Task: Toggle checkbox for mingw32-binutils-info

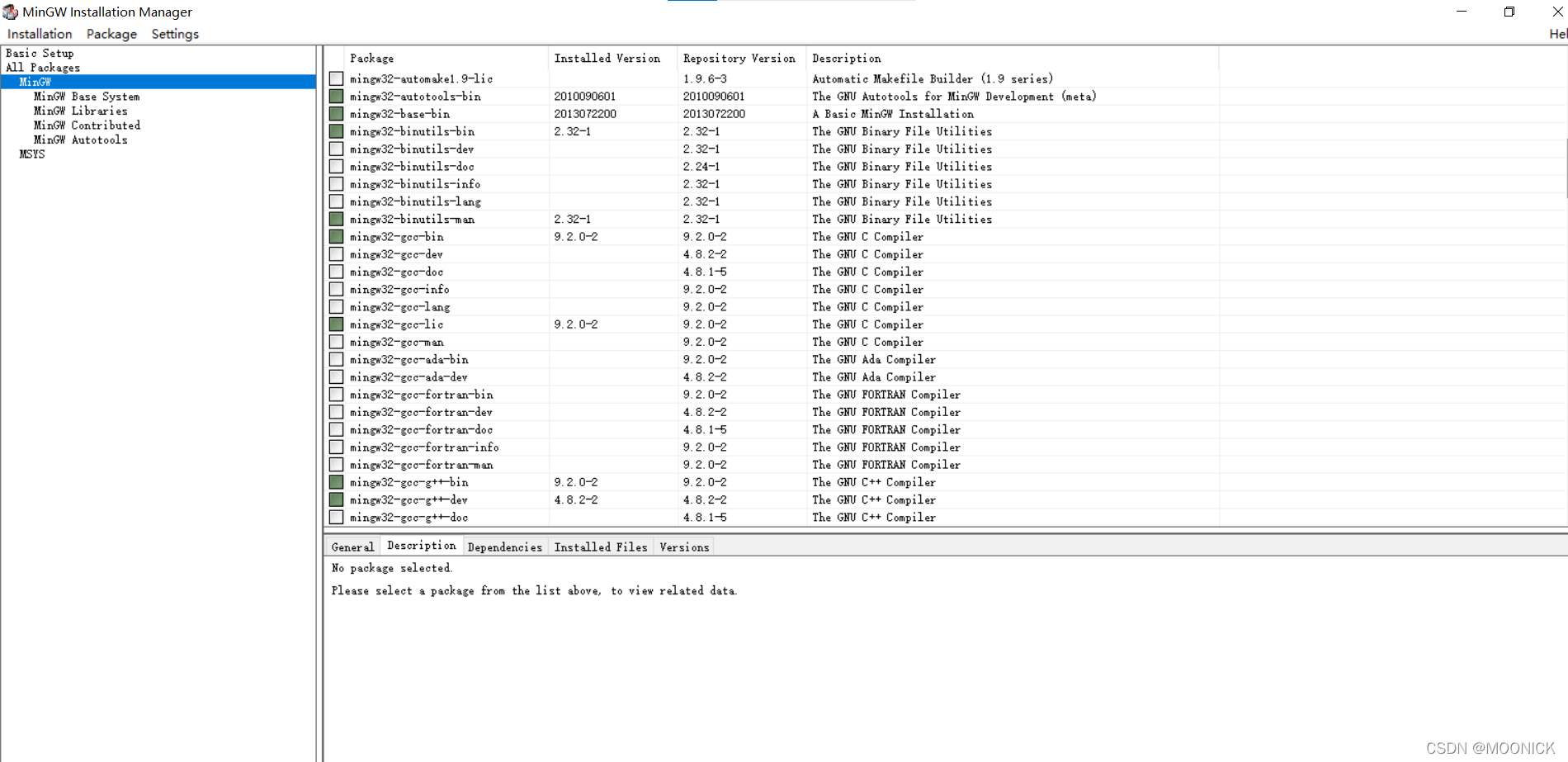Action: click(336, 184)
